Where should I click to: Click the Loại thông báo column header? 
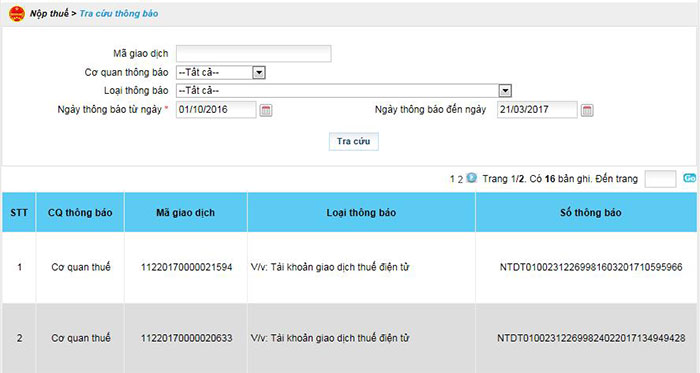(361, 212)
